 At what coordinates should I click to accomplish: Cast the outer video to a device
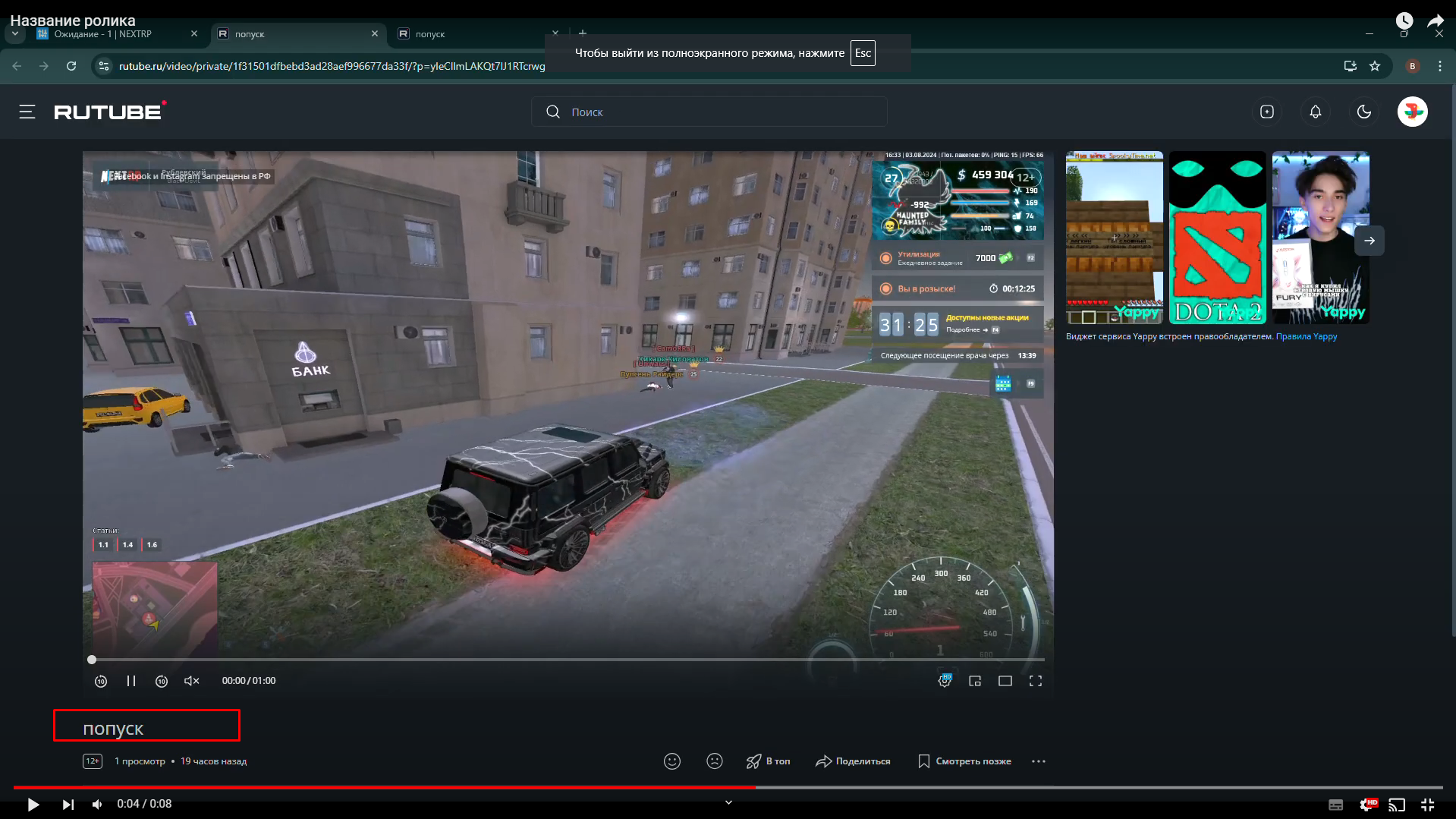coord(1397,805)
